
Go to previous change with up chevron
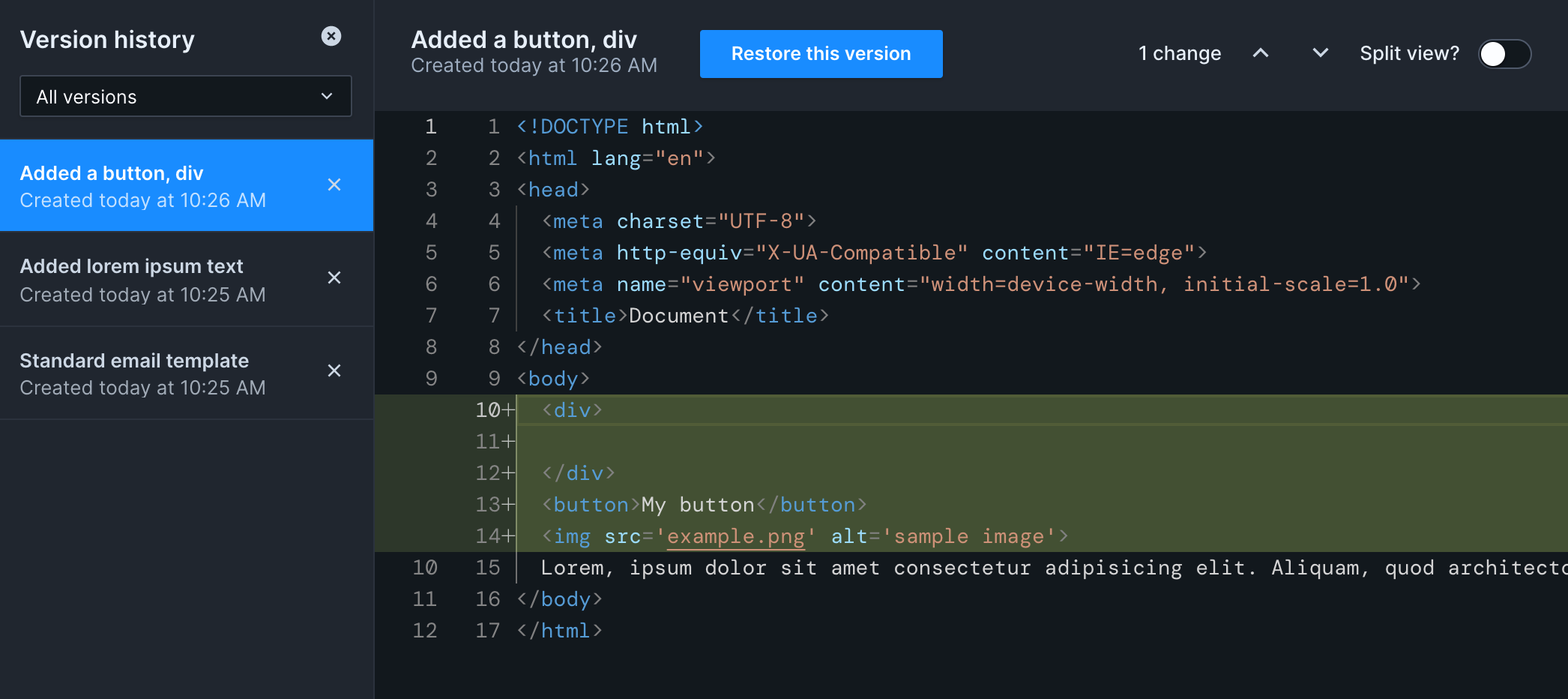tap(1261, 53)
